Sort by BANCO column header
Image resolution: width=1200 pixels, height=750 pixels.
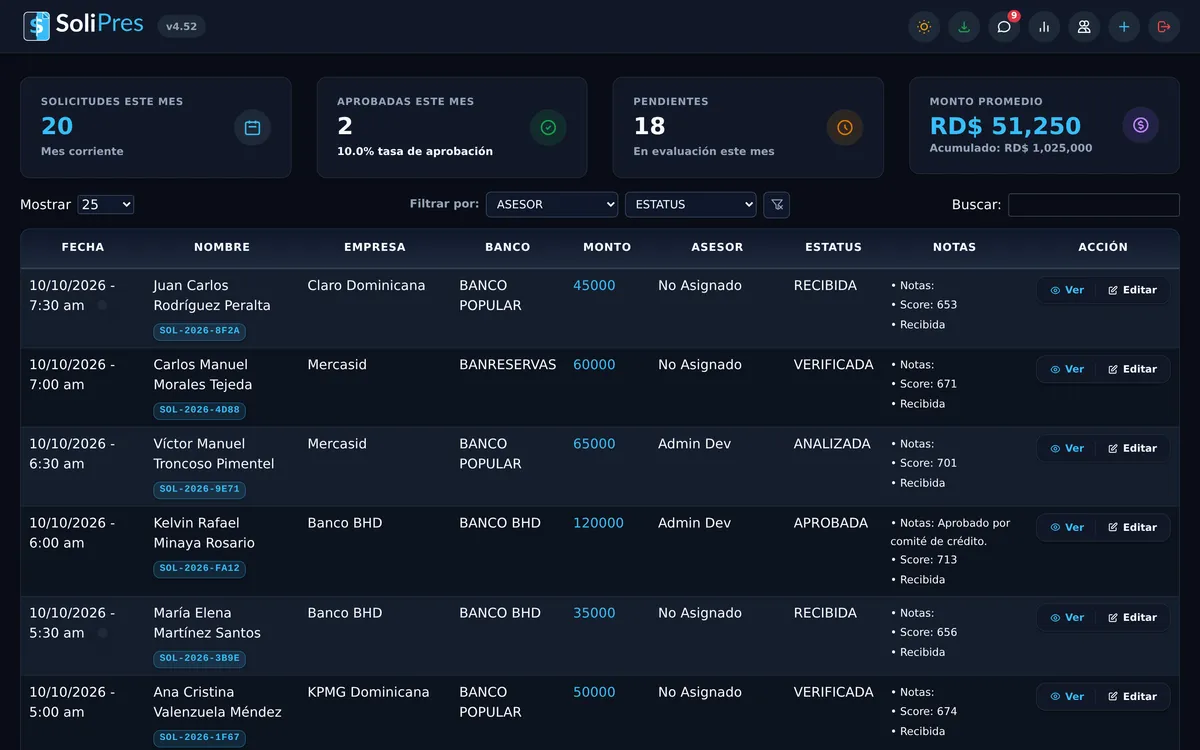tap(508, 247)
